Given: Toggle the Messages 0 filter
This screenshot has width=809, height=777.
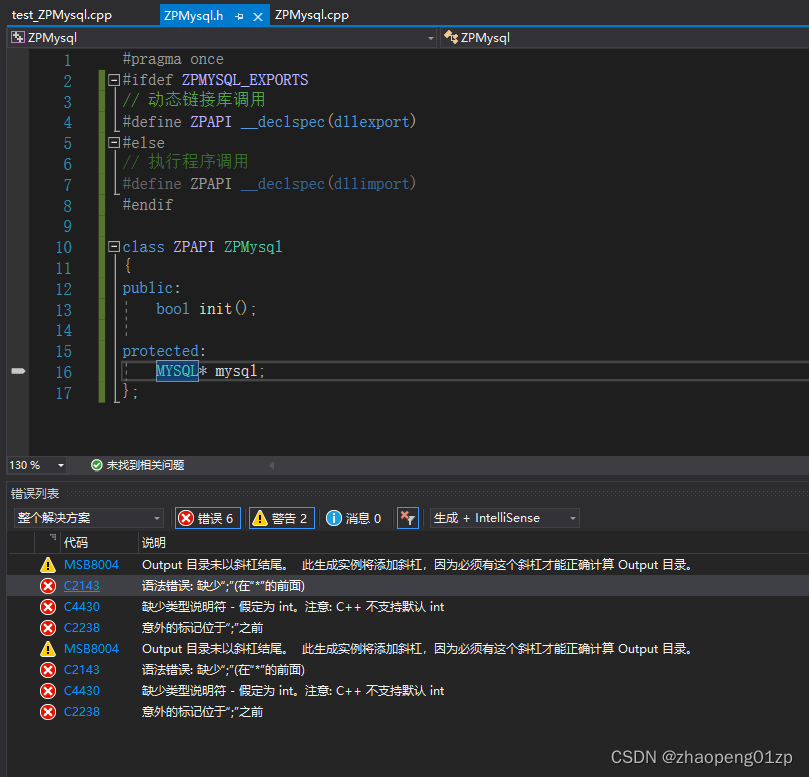Looking at the screenshot, I should (x=354, y=518).
